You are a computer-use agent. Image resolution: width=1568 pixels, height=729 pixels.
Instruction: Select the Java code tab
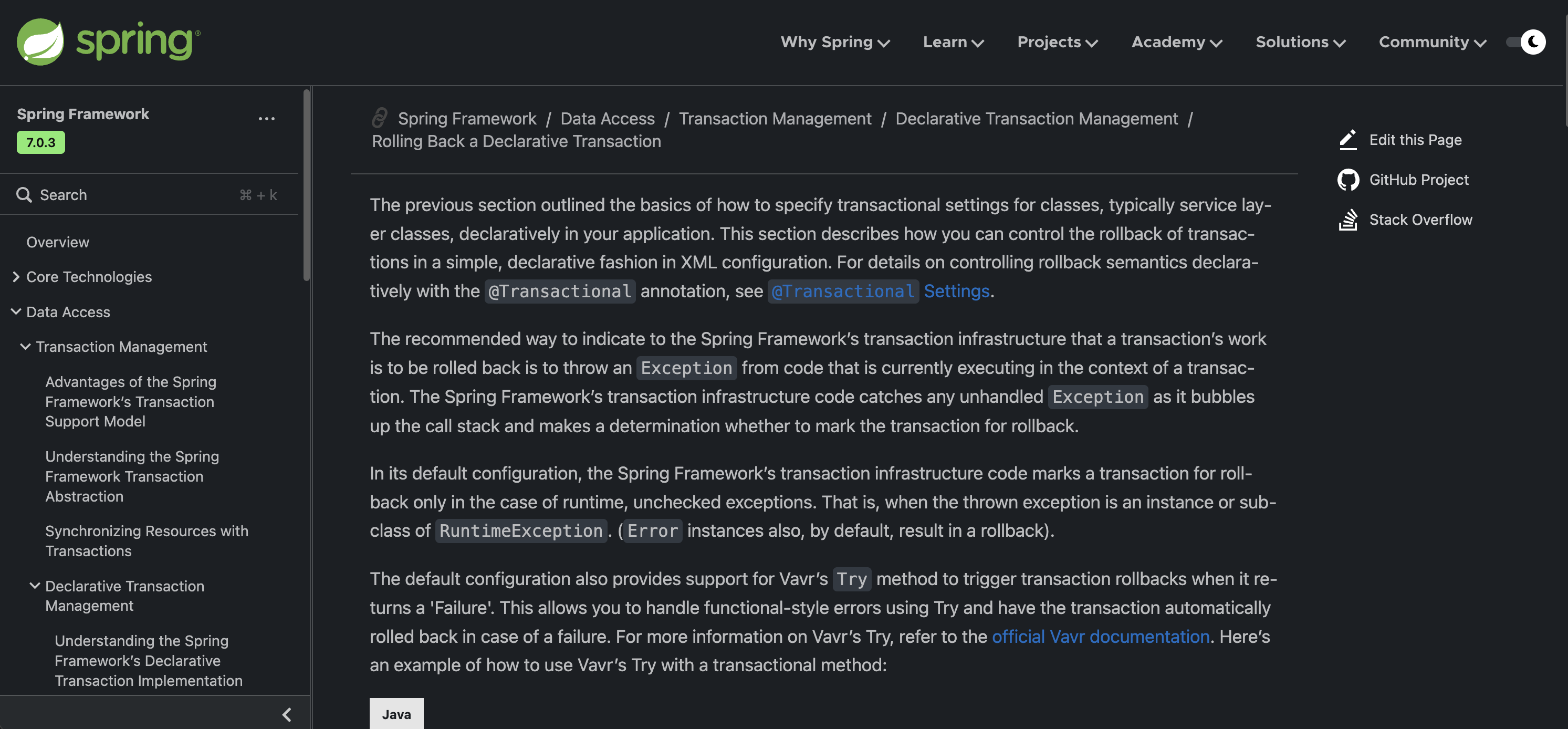[x=396, y=714]
